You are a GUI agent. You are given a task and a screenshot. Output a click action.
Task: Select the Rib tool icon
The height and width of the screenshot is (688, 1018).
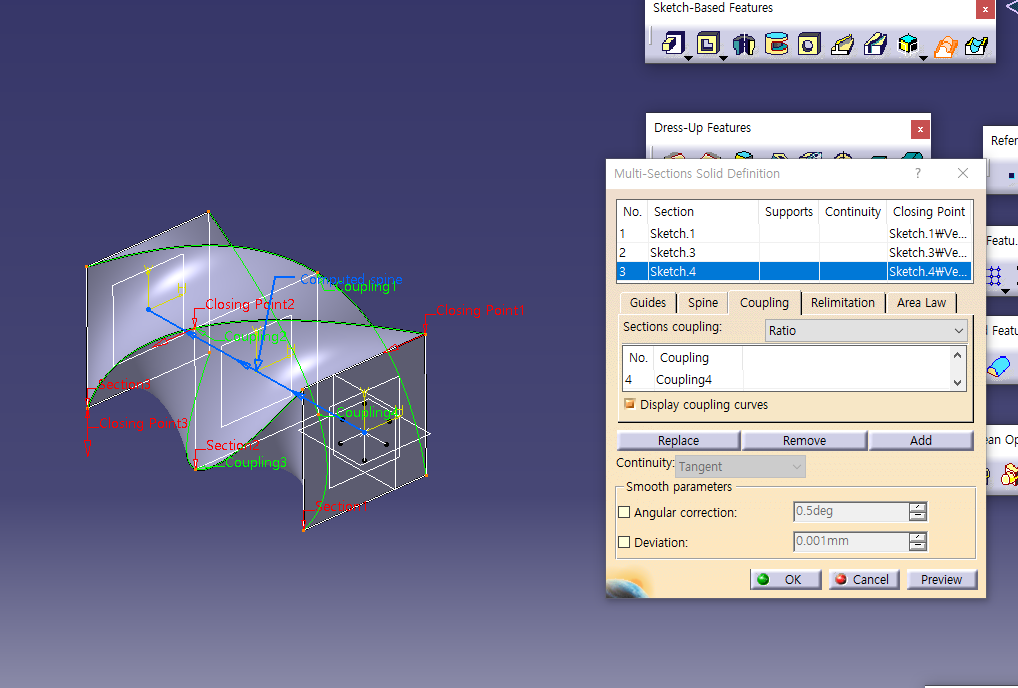[842, 43]
